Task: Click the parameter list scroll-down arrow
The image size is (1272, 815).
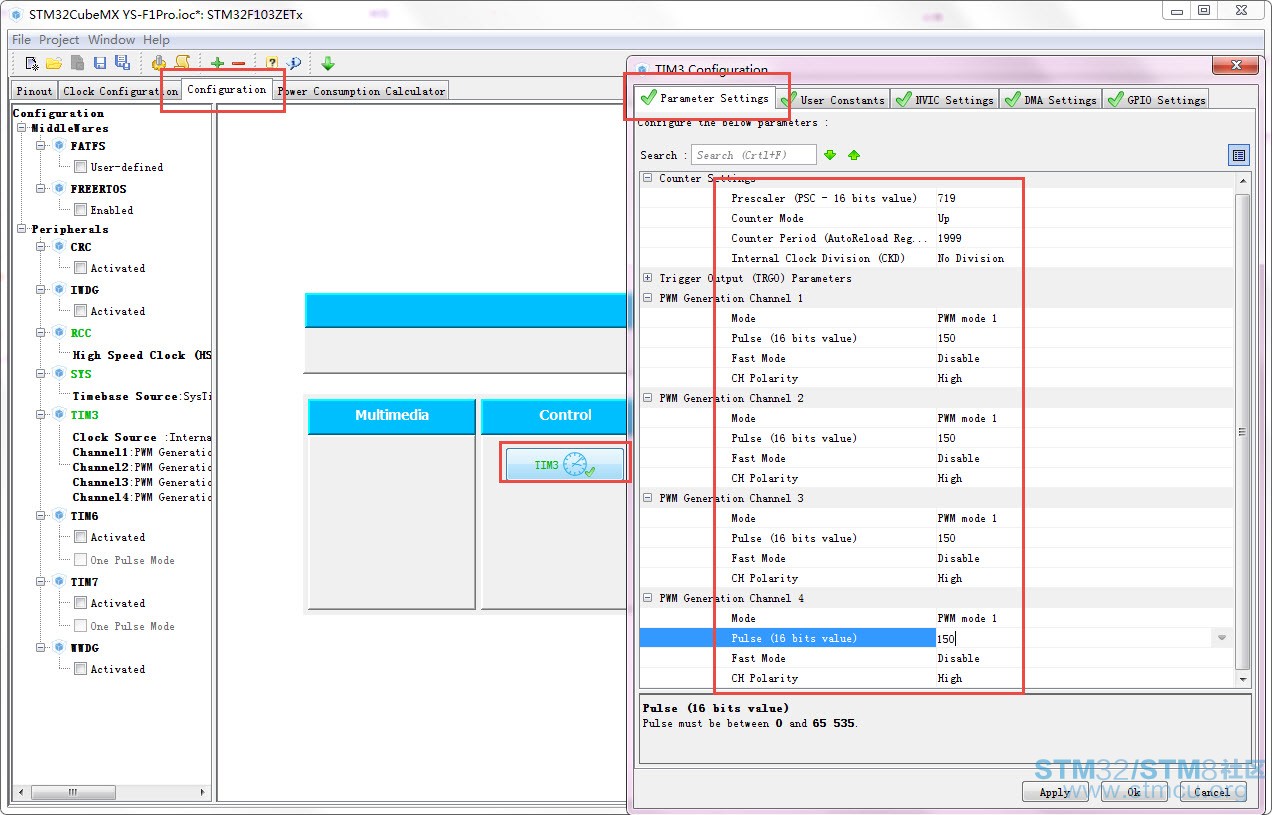Action: tap(1243, 679)
